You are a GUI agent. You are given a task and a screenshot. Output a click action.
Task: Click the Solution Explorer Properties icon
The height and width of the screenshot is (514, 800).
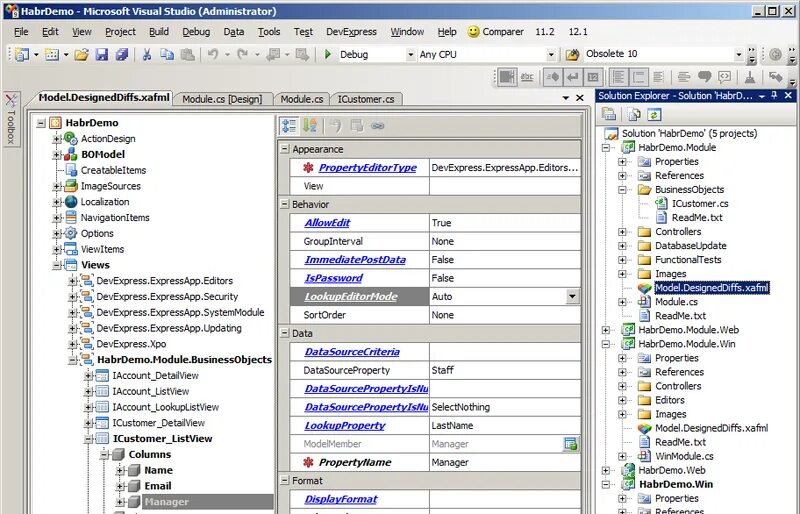click(609, 114)
